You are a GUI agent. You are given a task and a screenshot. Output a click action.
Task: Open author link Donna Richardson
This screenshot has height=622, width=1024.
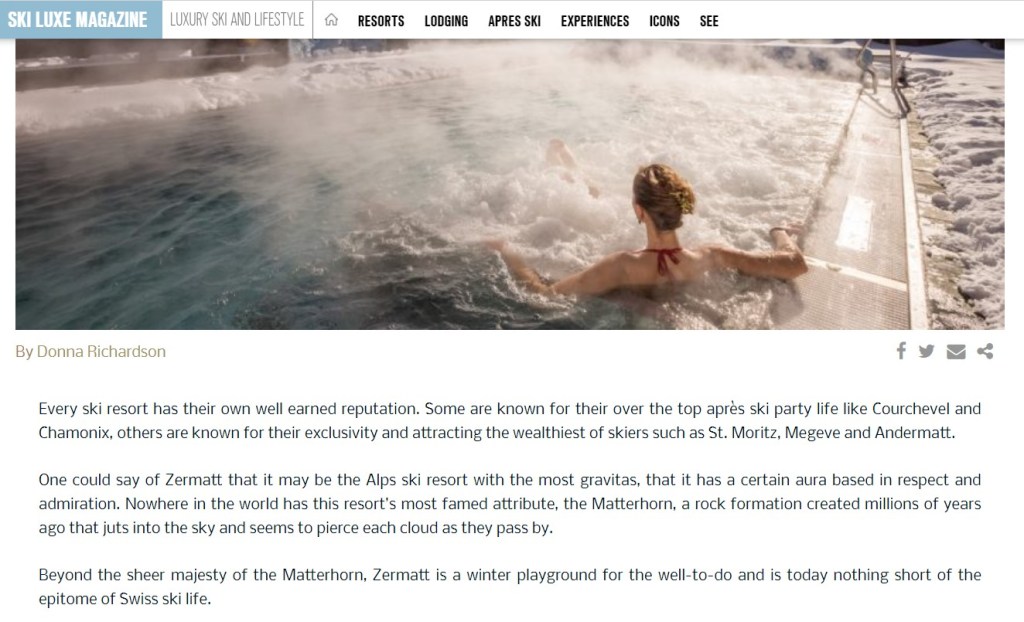pyautogui.click(x=101, y=352)
